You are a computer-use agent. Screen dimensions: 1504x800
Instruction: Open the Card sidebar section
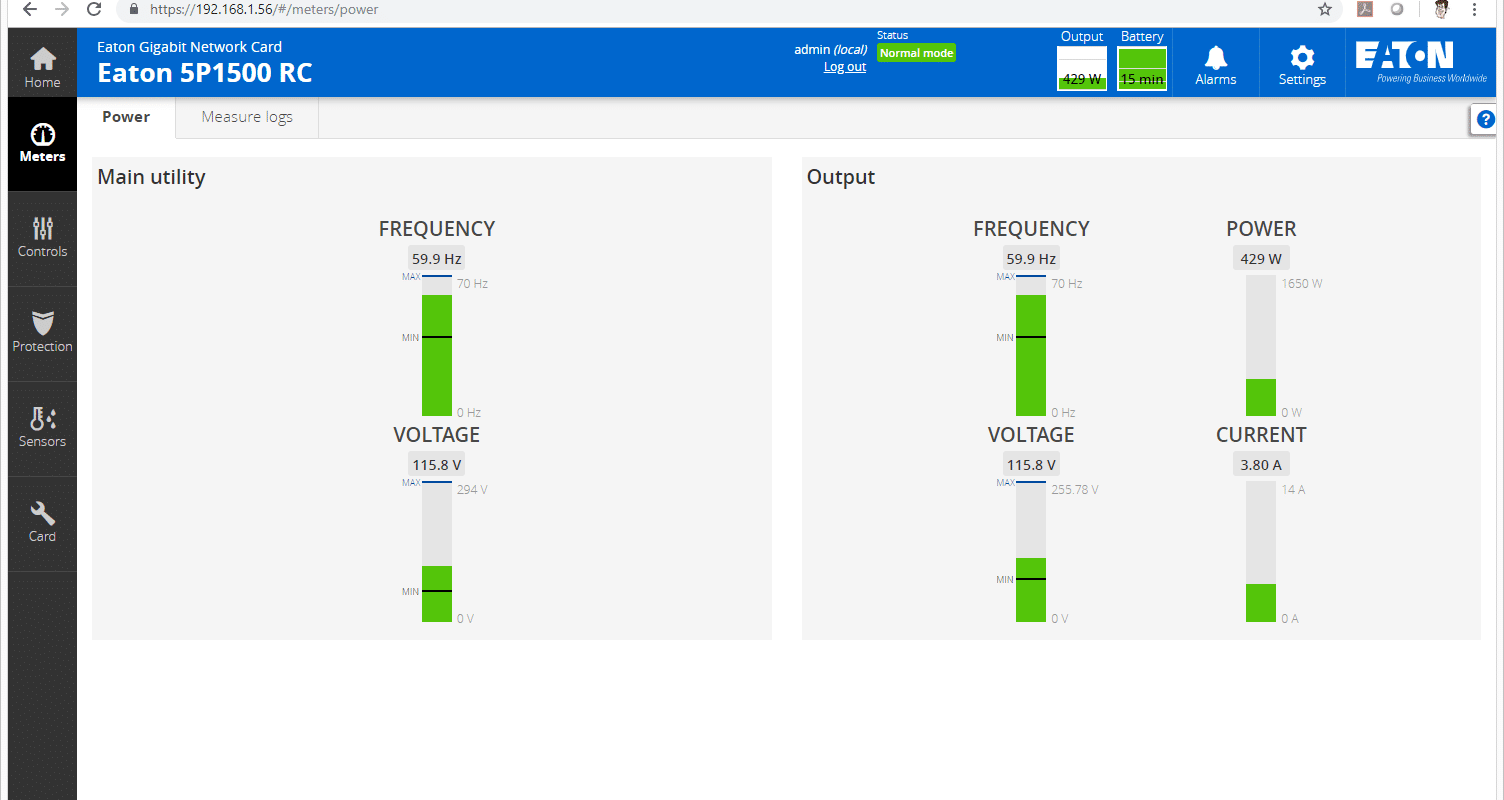click(42, 523)
